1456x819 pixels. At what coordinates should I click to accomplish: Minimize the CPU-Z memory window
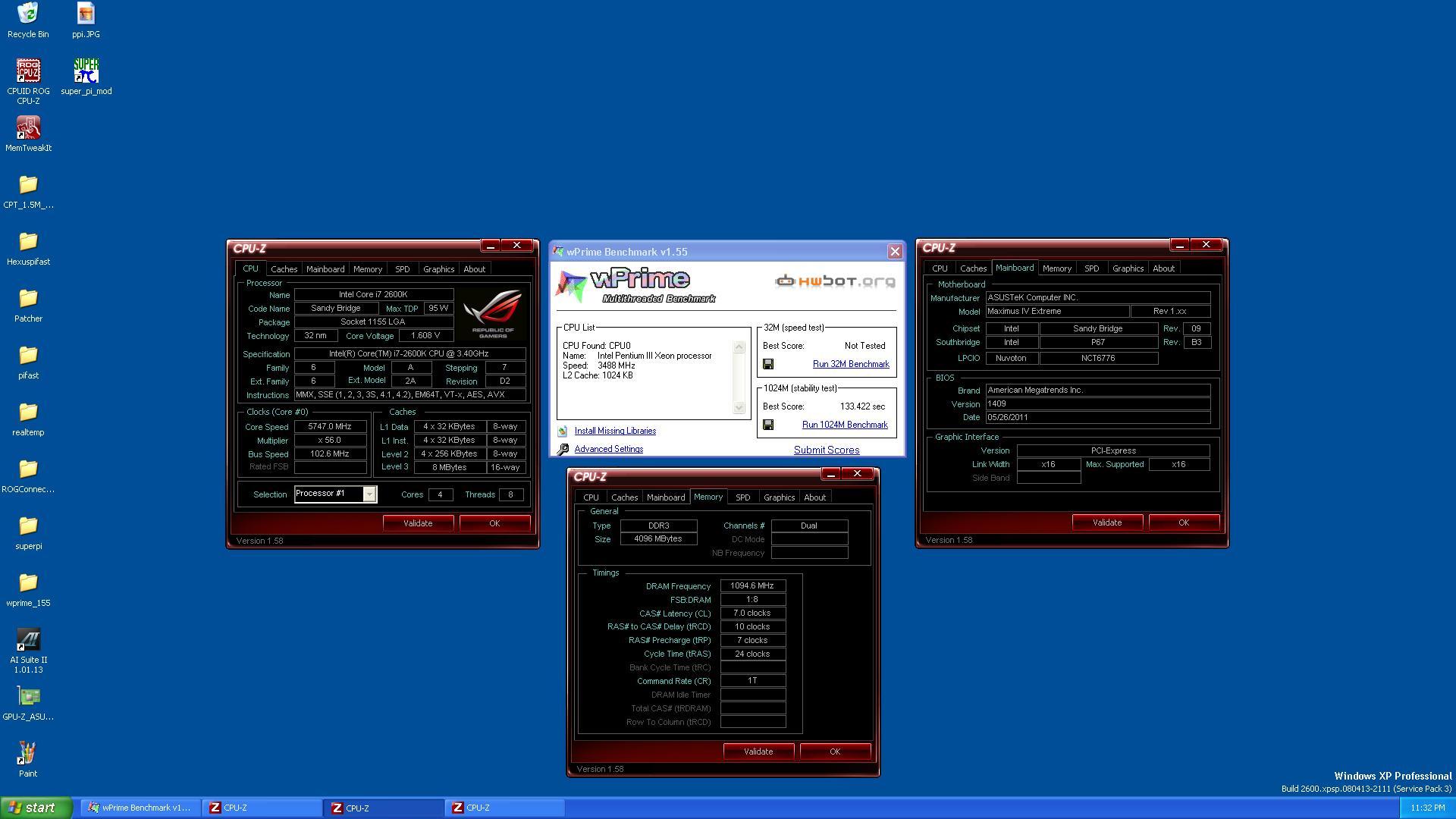click(831, 474)
